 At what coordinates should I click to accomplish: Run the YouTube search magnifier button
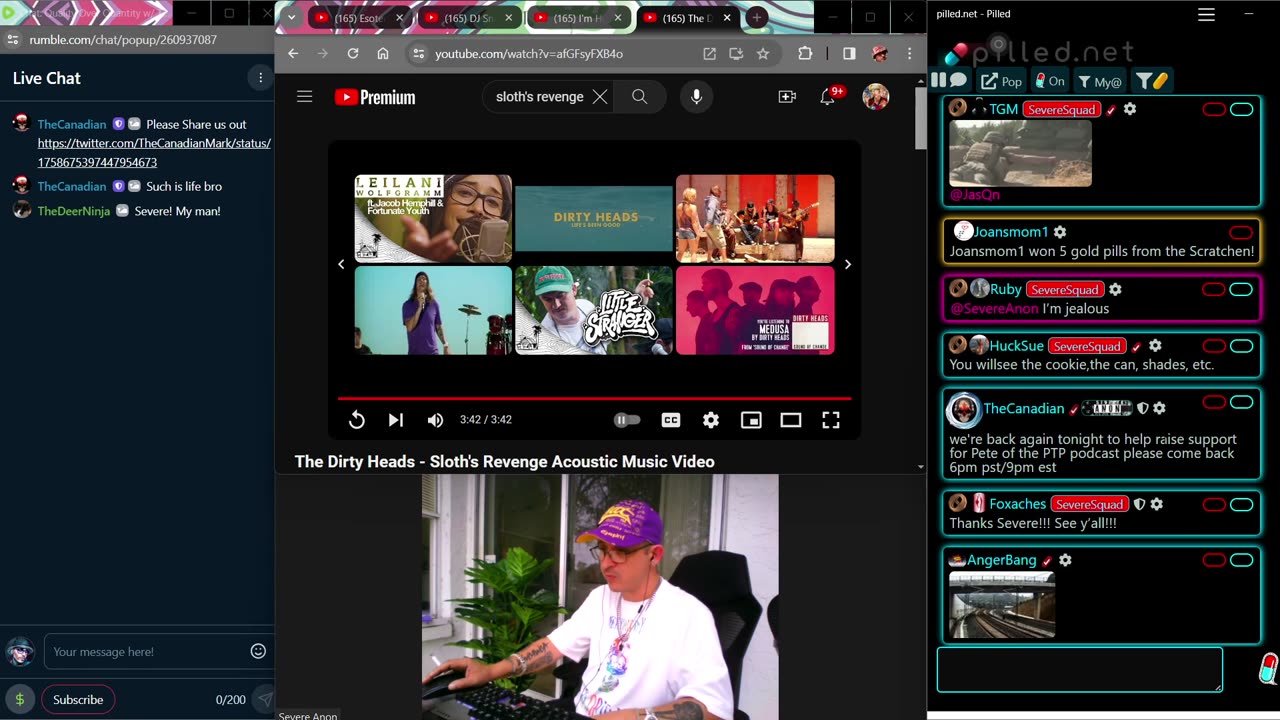640,97
